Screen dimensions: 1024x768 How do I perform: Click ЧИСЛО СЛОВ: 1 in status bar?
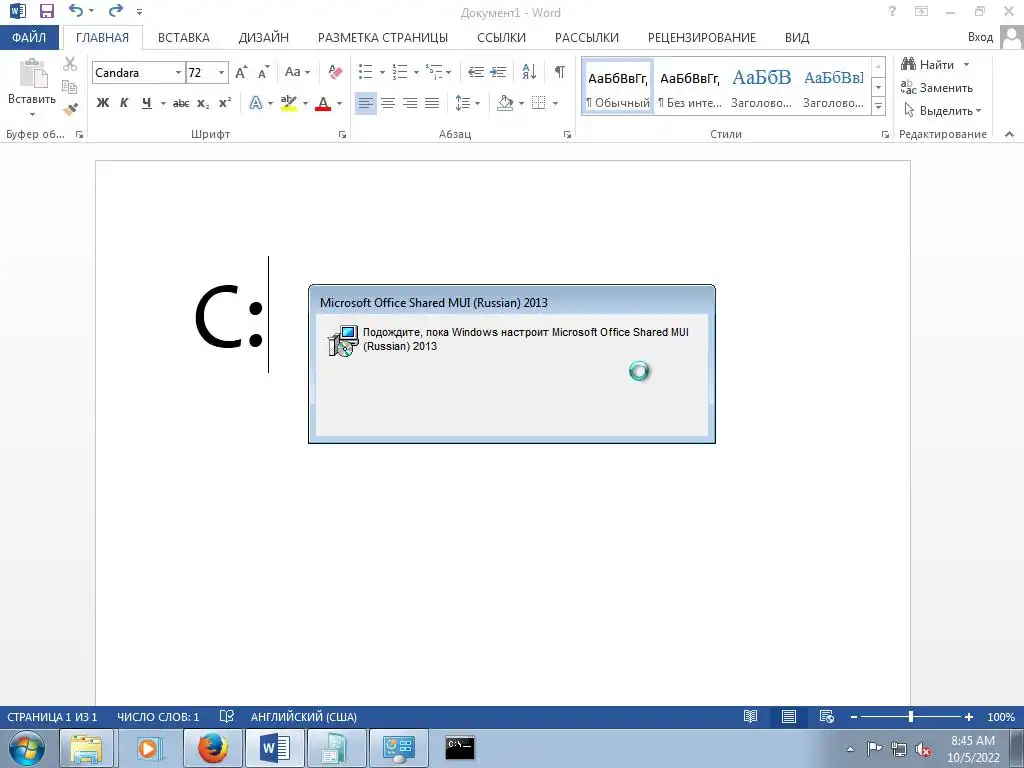click(158, 717)
